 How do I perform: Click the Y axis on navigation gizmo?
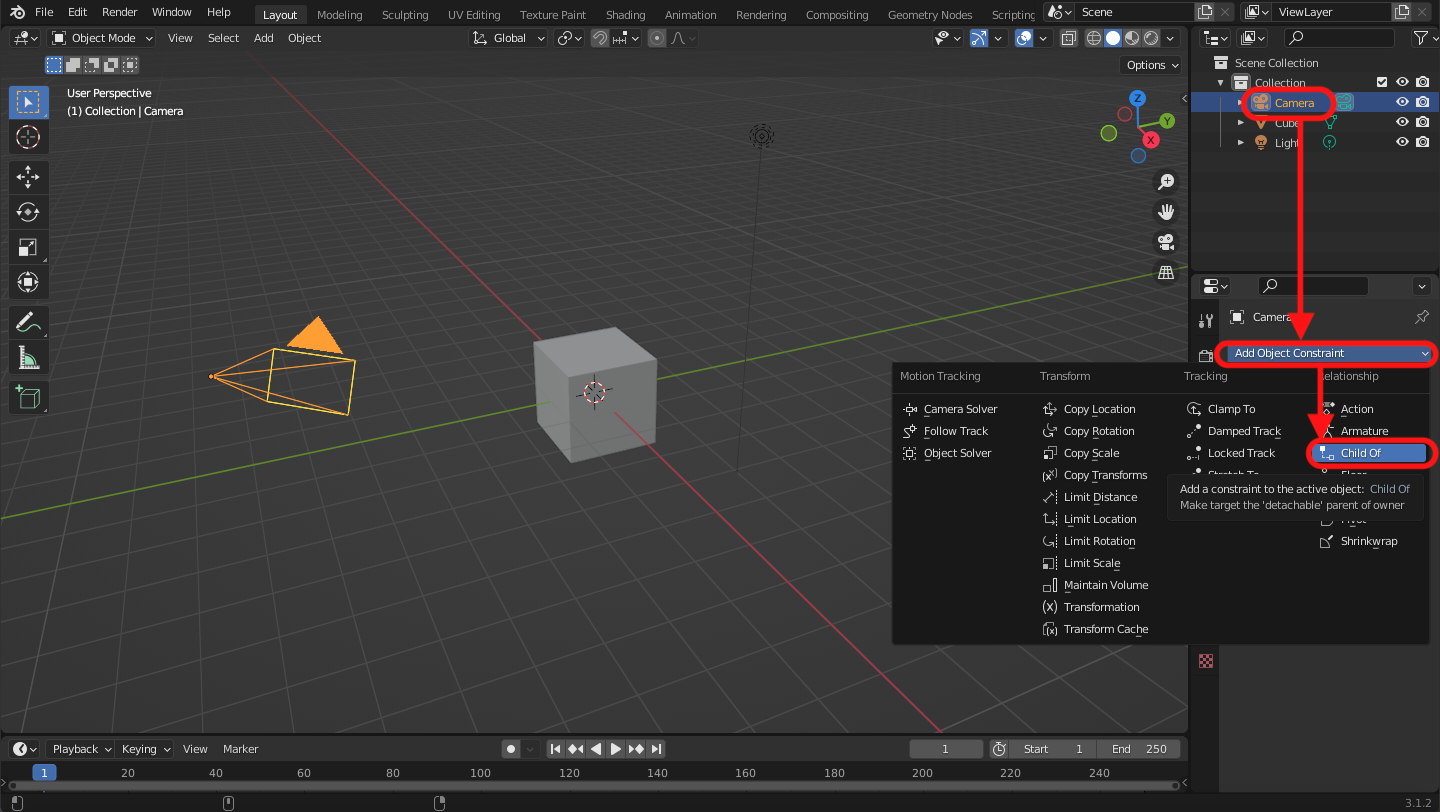tap(1167, 120)
